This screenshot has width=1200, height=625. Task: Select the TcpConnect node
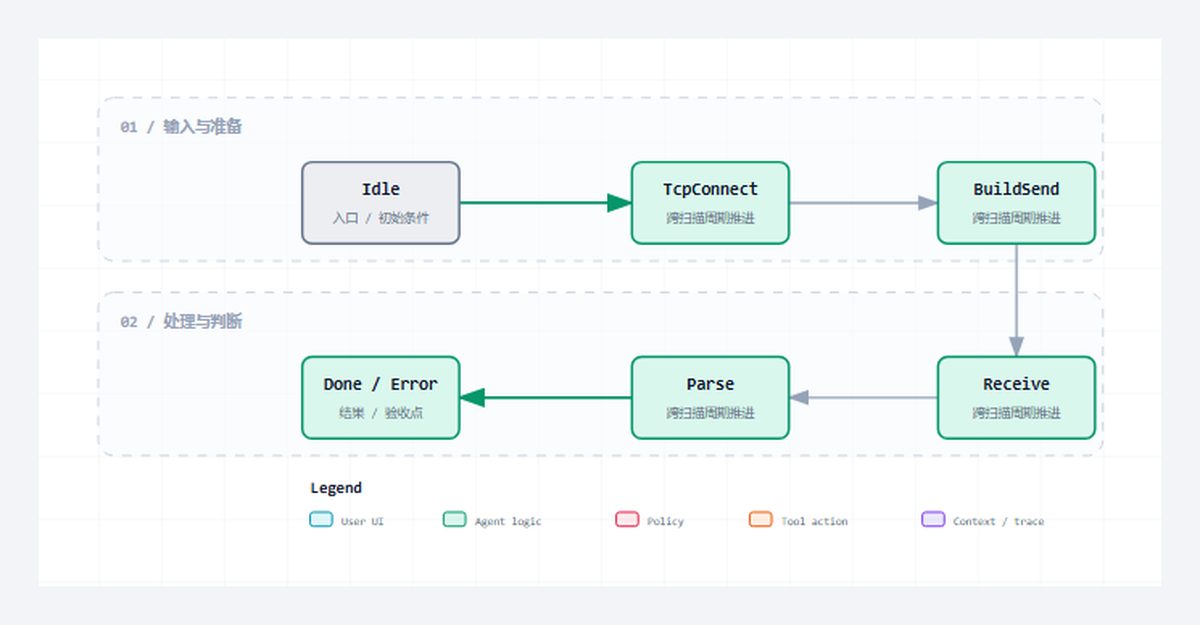click(x=710, y=203)
